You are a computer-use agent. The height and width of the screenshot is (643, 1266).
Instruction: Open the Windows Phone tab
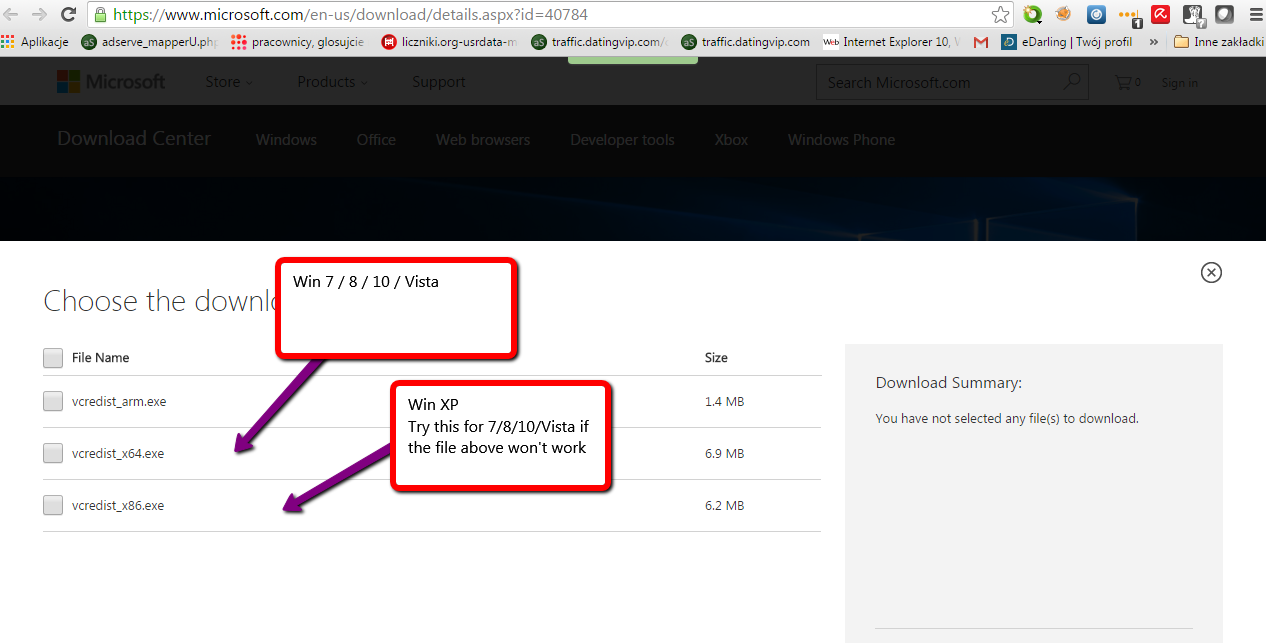point(841,140)
